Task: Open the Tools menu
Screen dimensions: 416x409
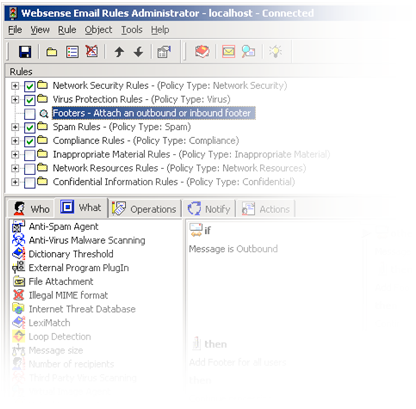Action: click(132, 30)
